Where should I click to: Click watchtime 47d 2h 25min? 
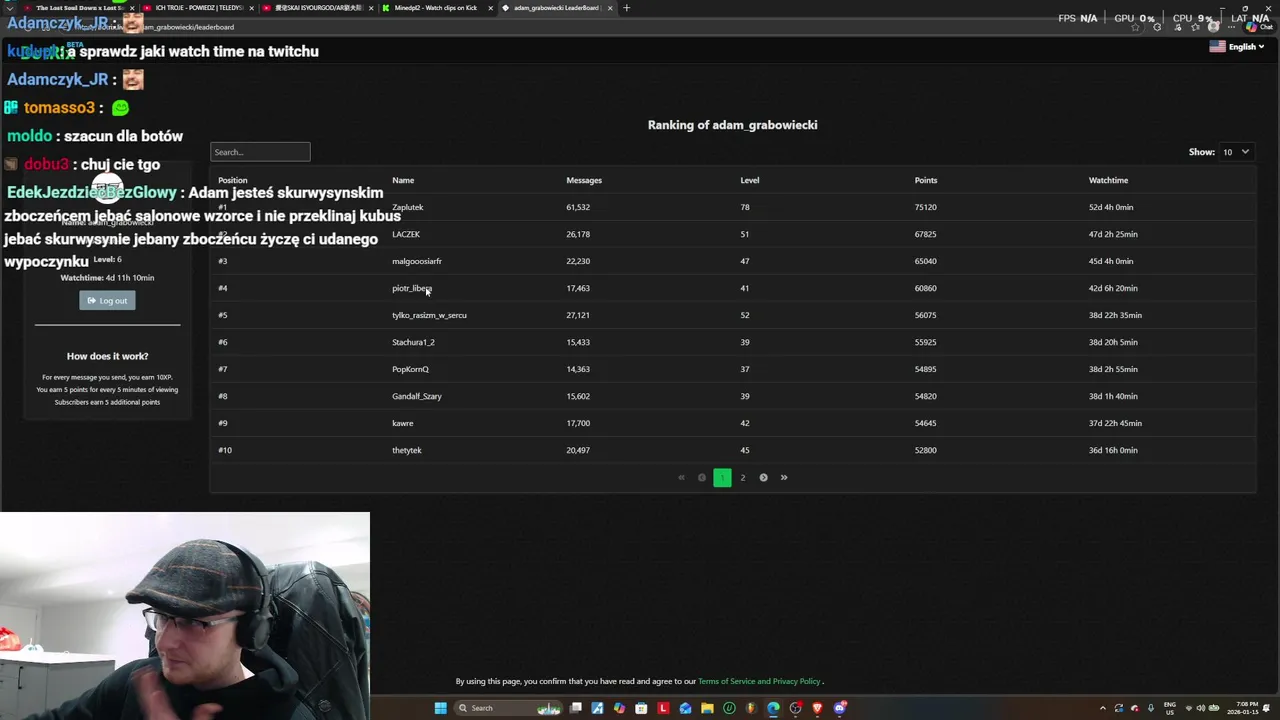1113,234
